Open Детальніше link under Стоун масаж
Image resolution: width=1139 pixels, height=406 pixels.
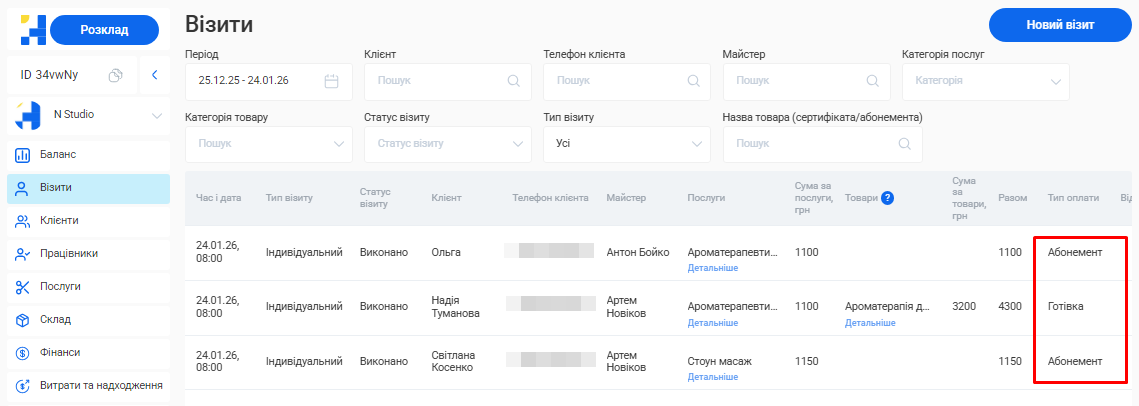click(713, 377)
